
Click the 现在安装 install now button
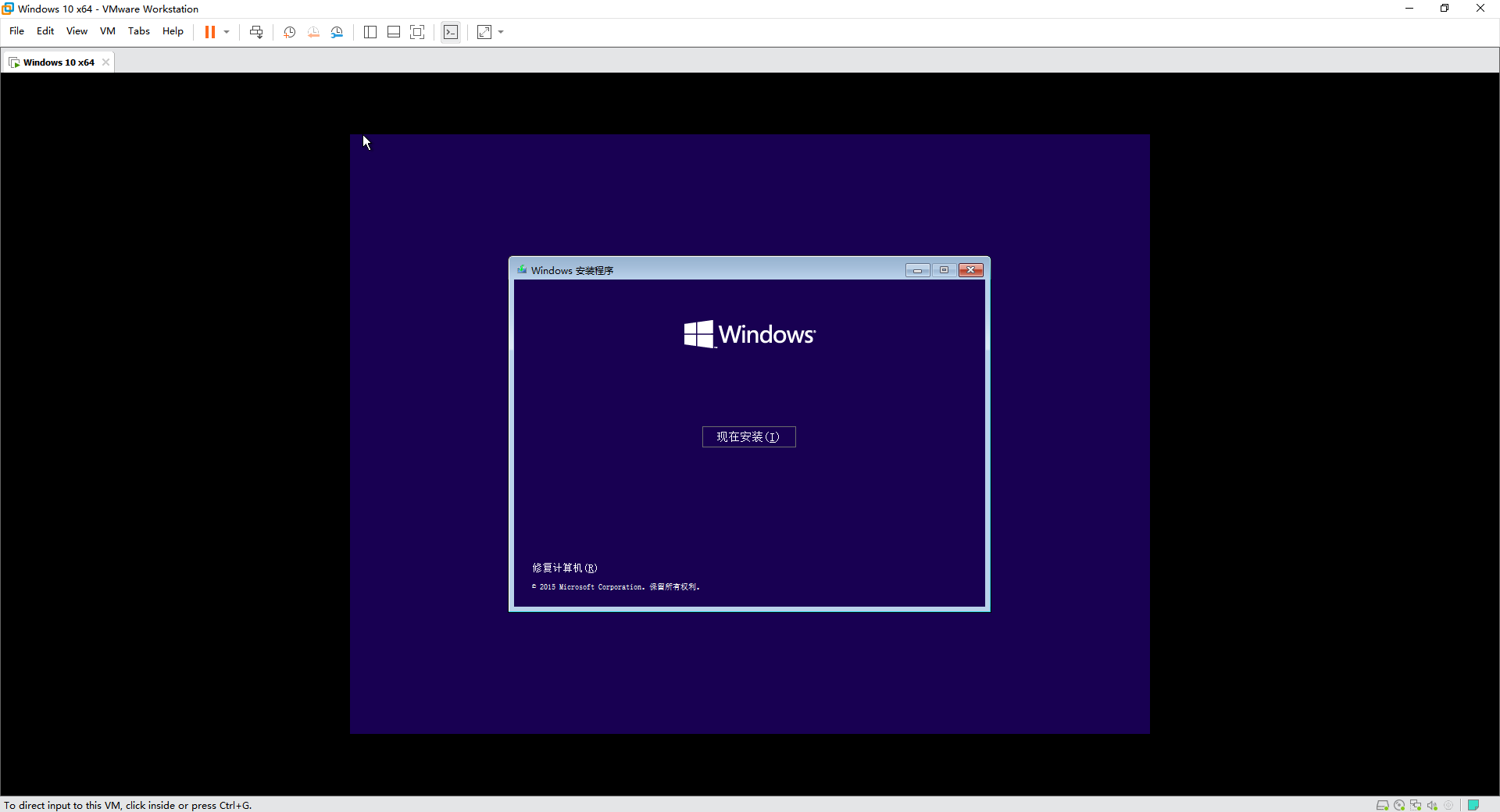click(748, 437)
